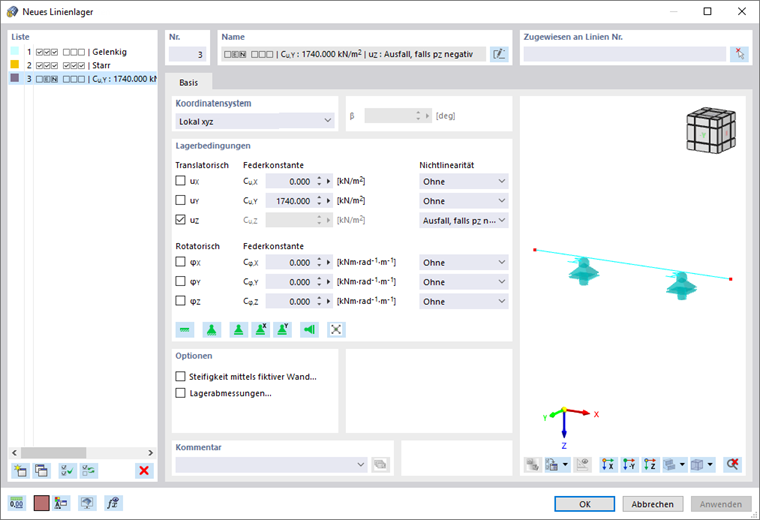The image size is (760, 520).
Task: Click the navigation cube in preview
Action: tap(711, 131)
